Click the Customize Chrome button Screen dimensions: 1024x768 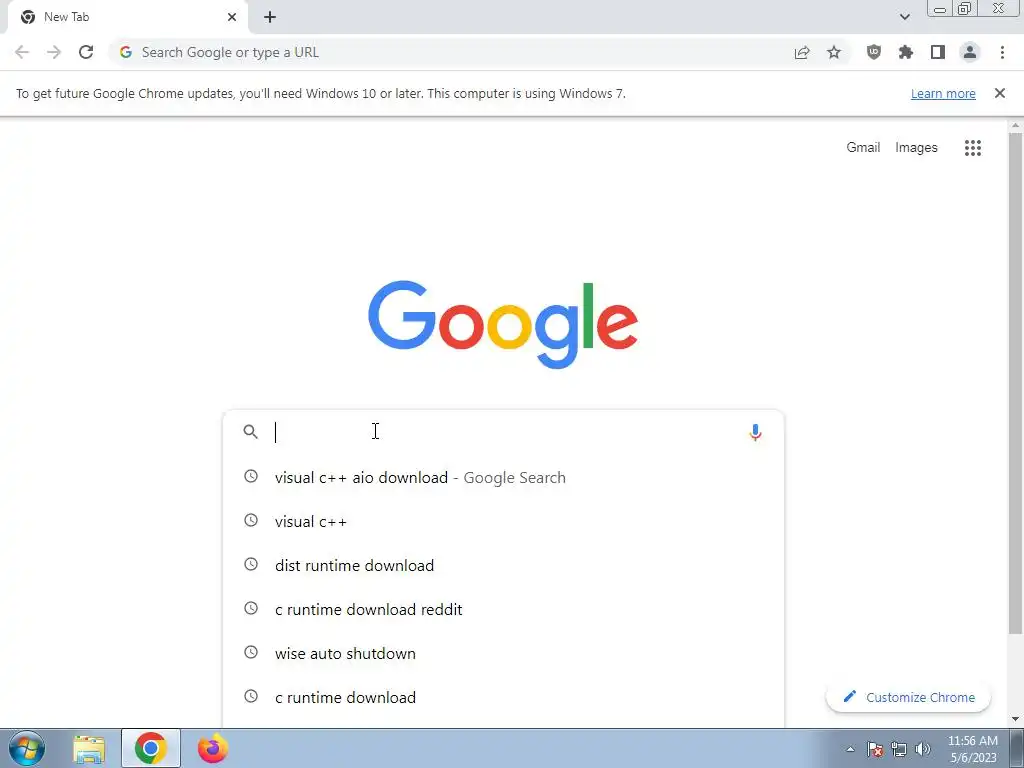(908, 697)
